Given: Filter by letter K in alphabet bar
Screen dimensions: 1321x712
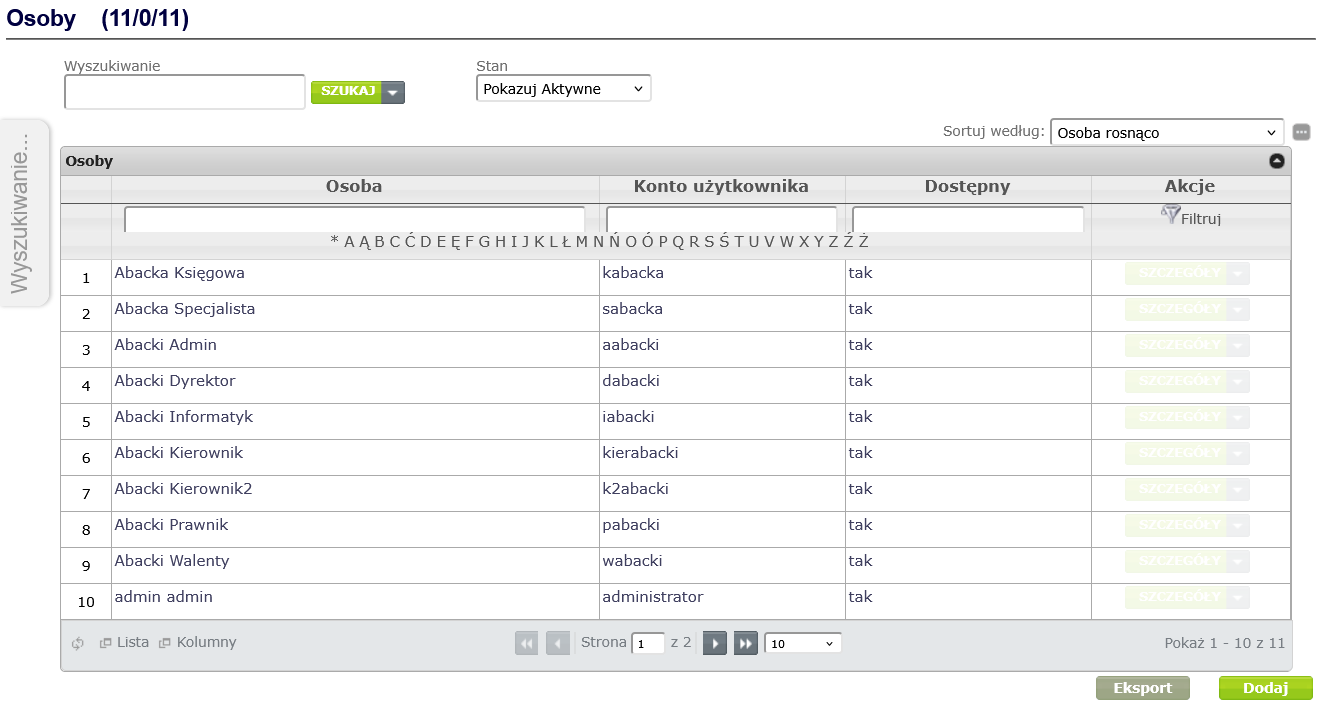Looking at the screenshot, I should click(539, 241).
